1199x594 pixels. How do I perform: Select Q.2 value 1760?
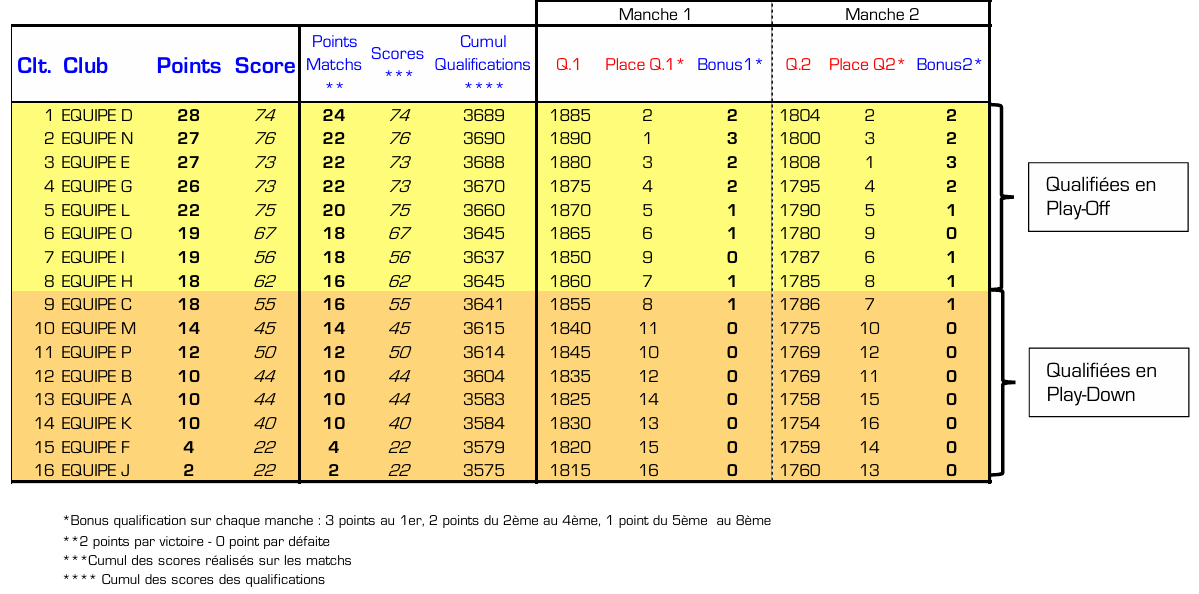coord(800,471)
